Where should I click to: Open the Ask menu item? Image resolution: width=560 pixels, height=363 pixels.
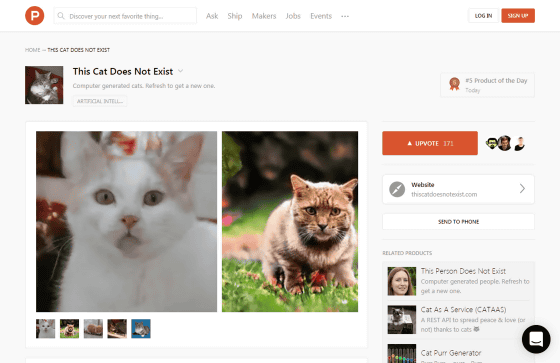[x=212, y=16]
